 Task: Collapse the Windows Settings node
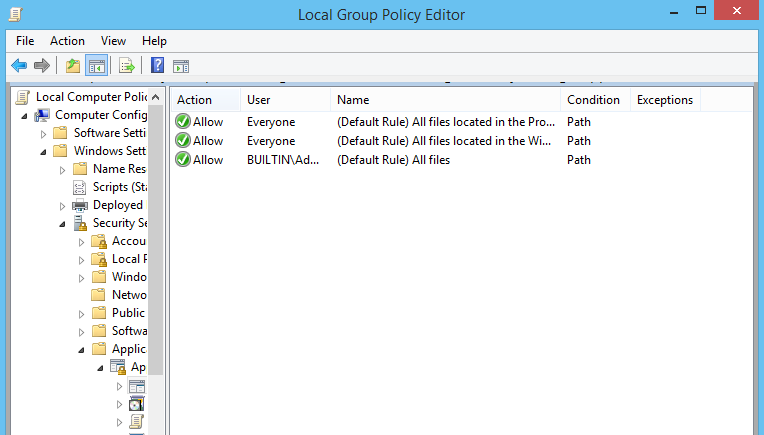pyautogui.click(x=43, y=152)
